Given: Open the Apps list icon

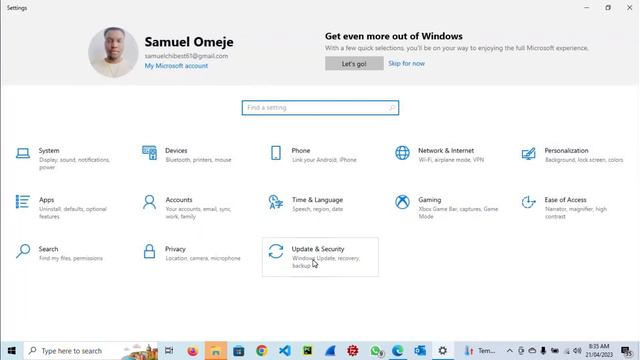Looking at the screenshot, I should [x=23, y=202].
